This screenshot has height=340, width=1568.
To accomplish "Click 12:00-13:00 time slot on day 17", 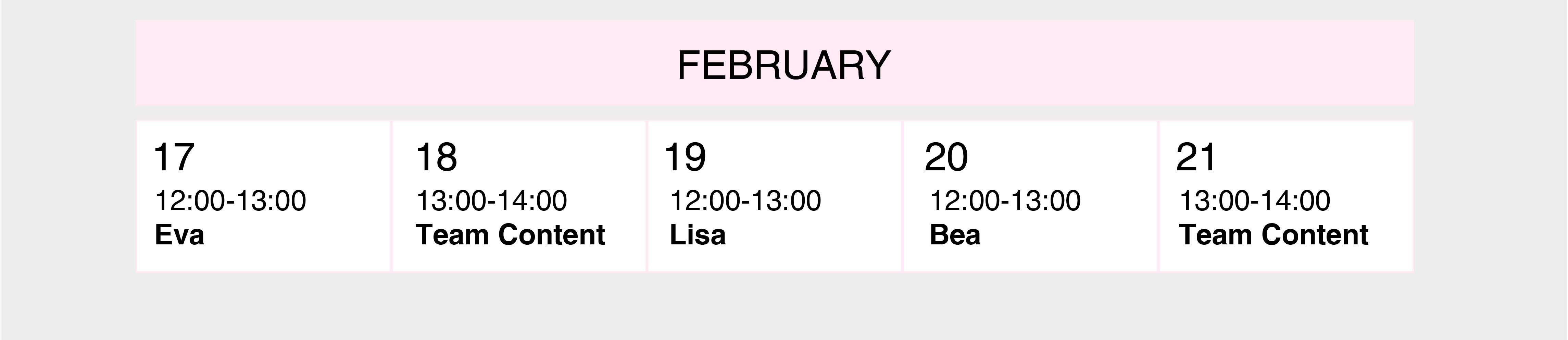I will [x=230, y=201].
